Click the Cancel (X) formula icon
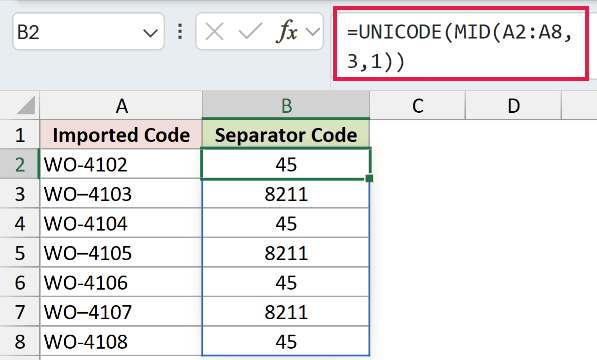 (214, 32)
